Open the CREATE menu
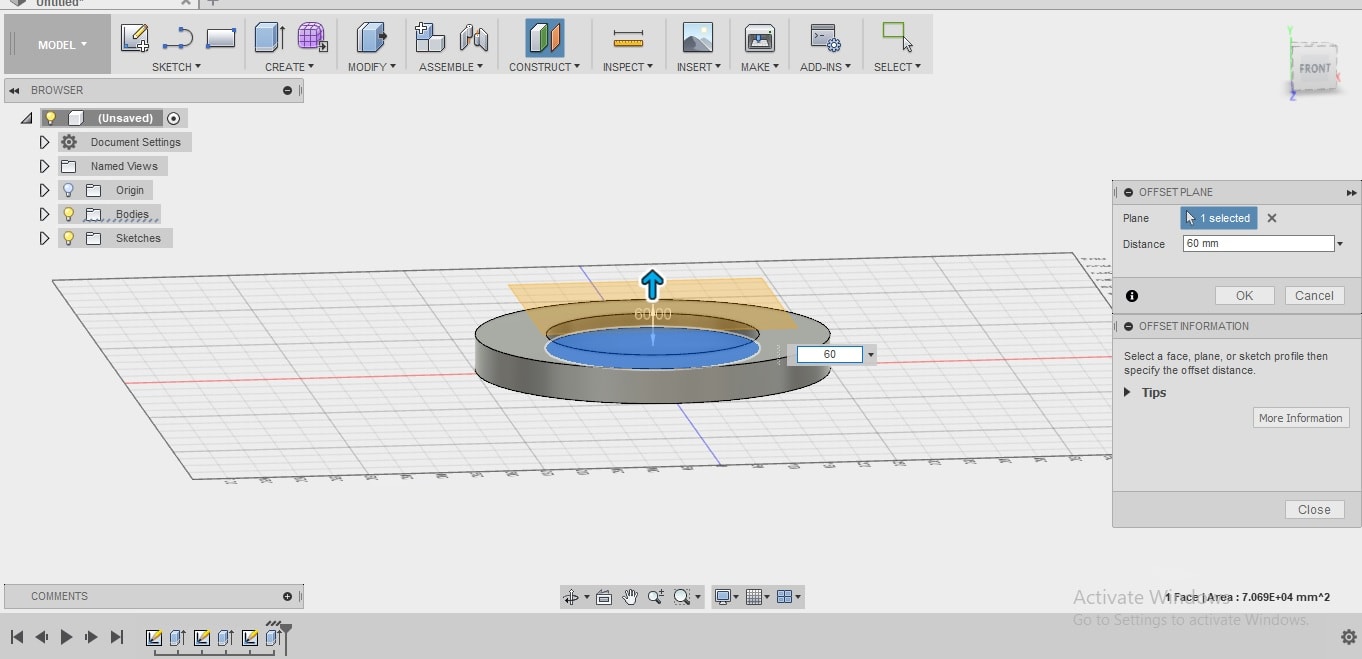 coord(289,67)
